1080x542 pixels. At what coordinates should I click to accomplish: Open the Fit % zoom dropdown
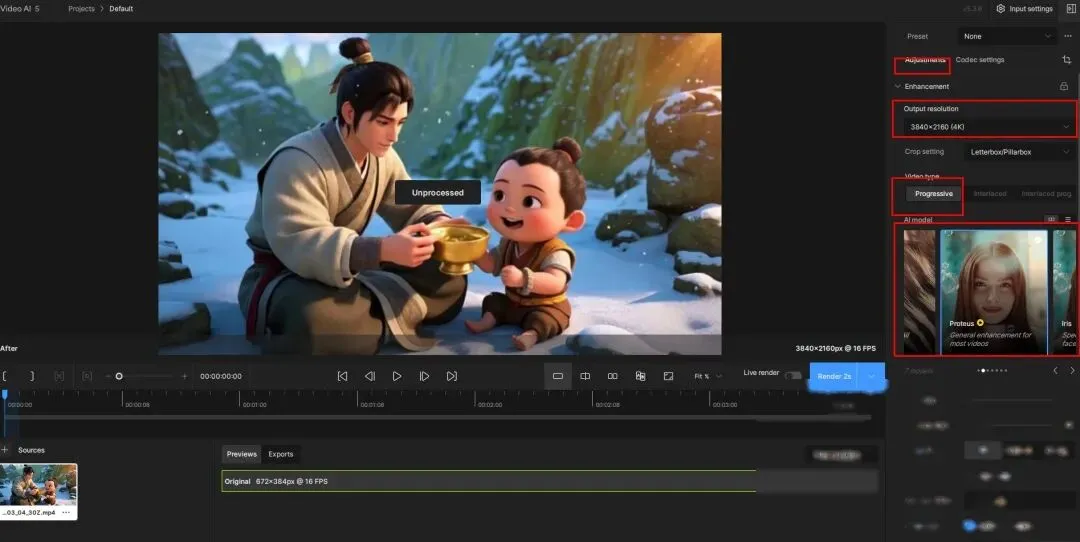708,376
